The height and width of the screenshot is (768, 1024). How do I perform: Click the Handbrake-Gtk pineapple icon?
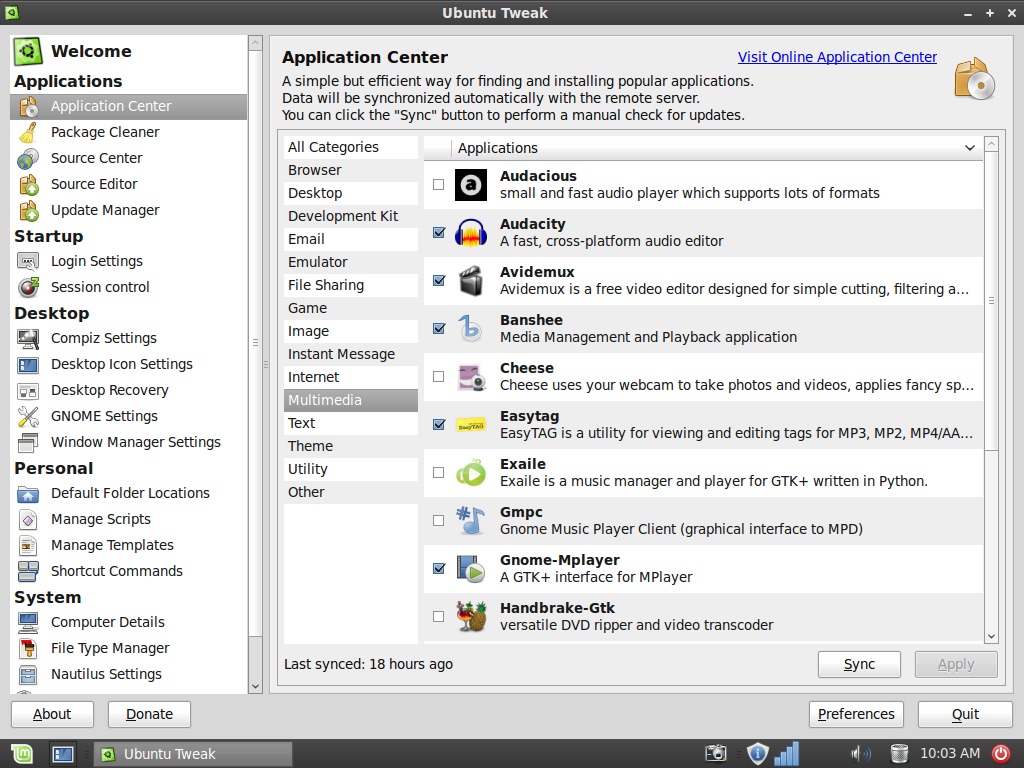coord(471,616)
